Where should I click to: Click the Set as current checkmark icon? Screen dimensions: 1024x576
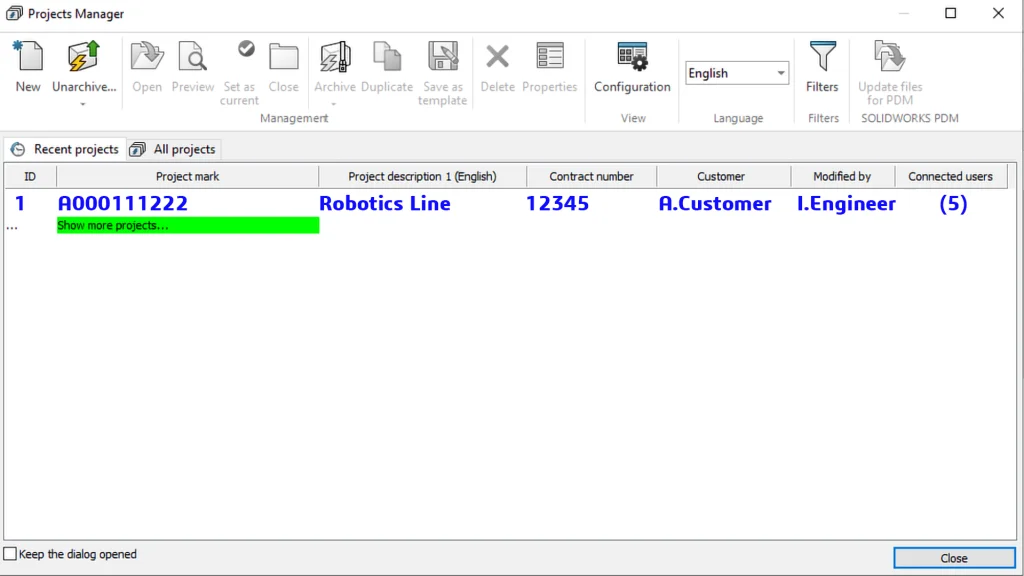coord(246,50)
